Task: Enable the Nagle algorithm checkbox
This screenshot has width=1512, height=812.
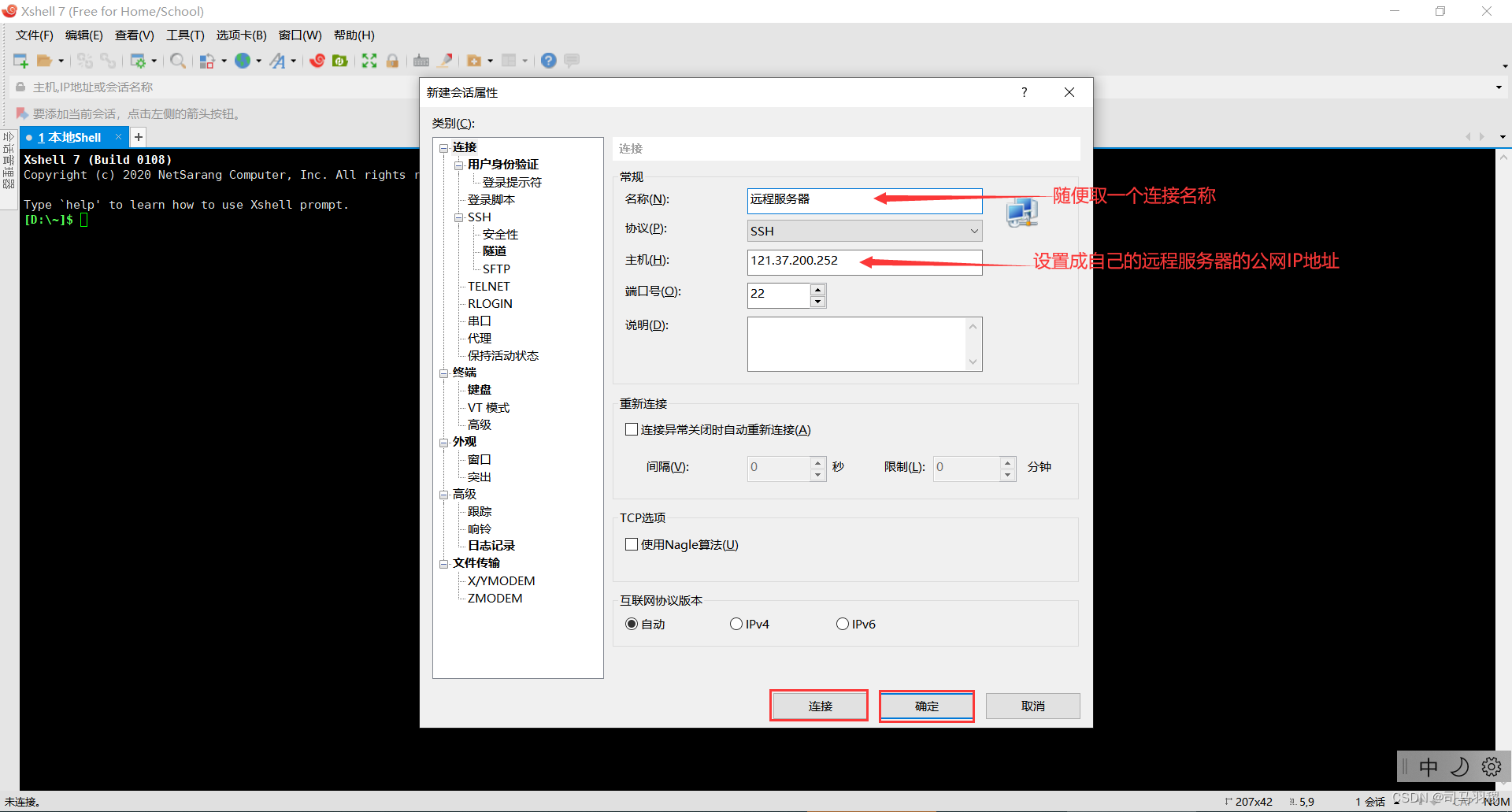Action: click(632, 544)
